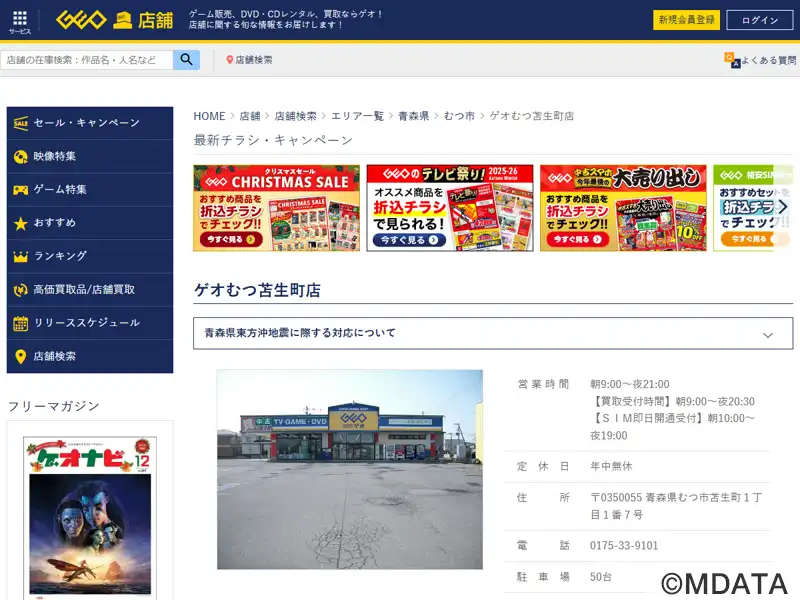Click the film reel icon for 映像特集
Image resolution: width=800 pixels, height=600 pixels.
click(20, 157)
